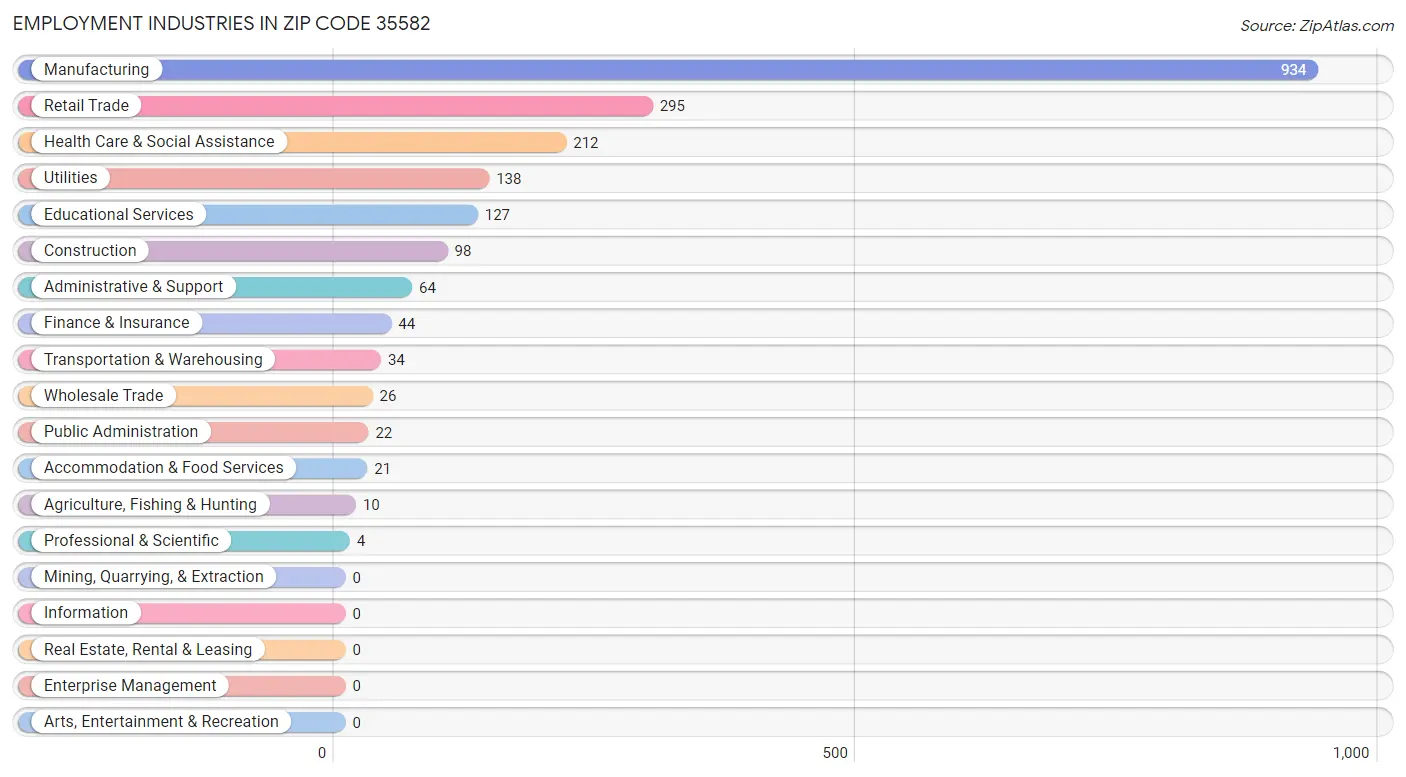
Task: Select the Utilities bar label
Action: click(71, 178)
